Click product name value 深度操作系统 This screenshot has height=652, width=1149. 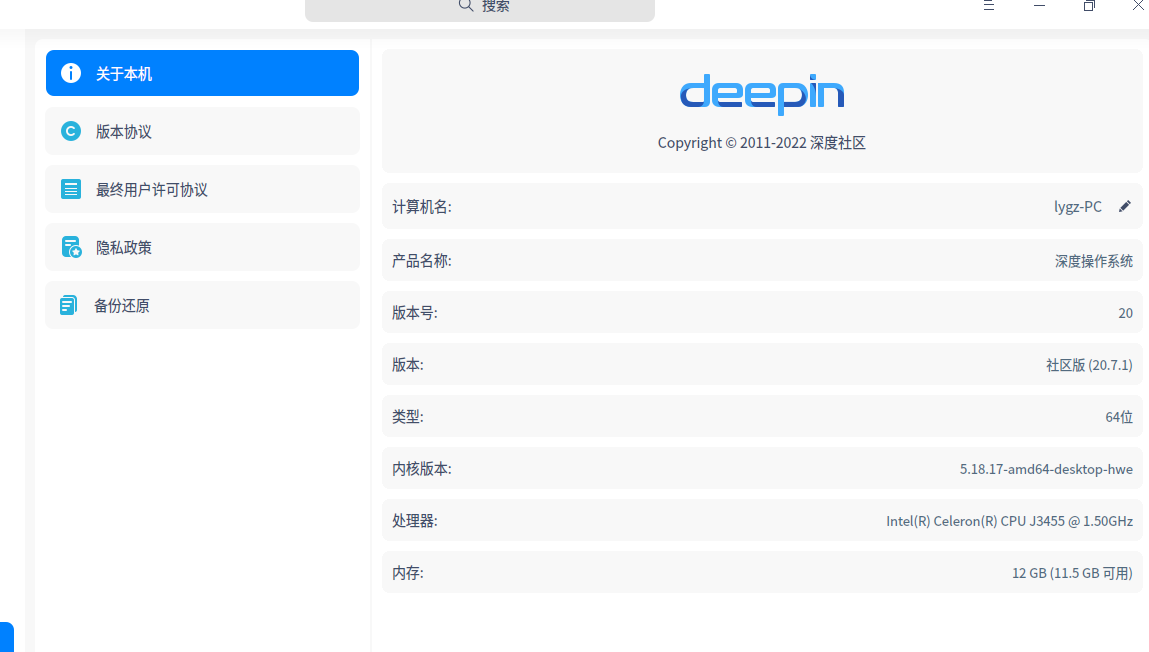tap(1094, 261)
